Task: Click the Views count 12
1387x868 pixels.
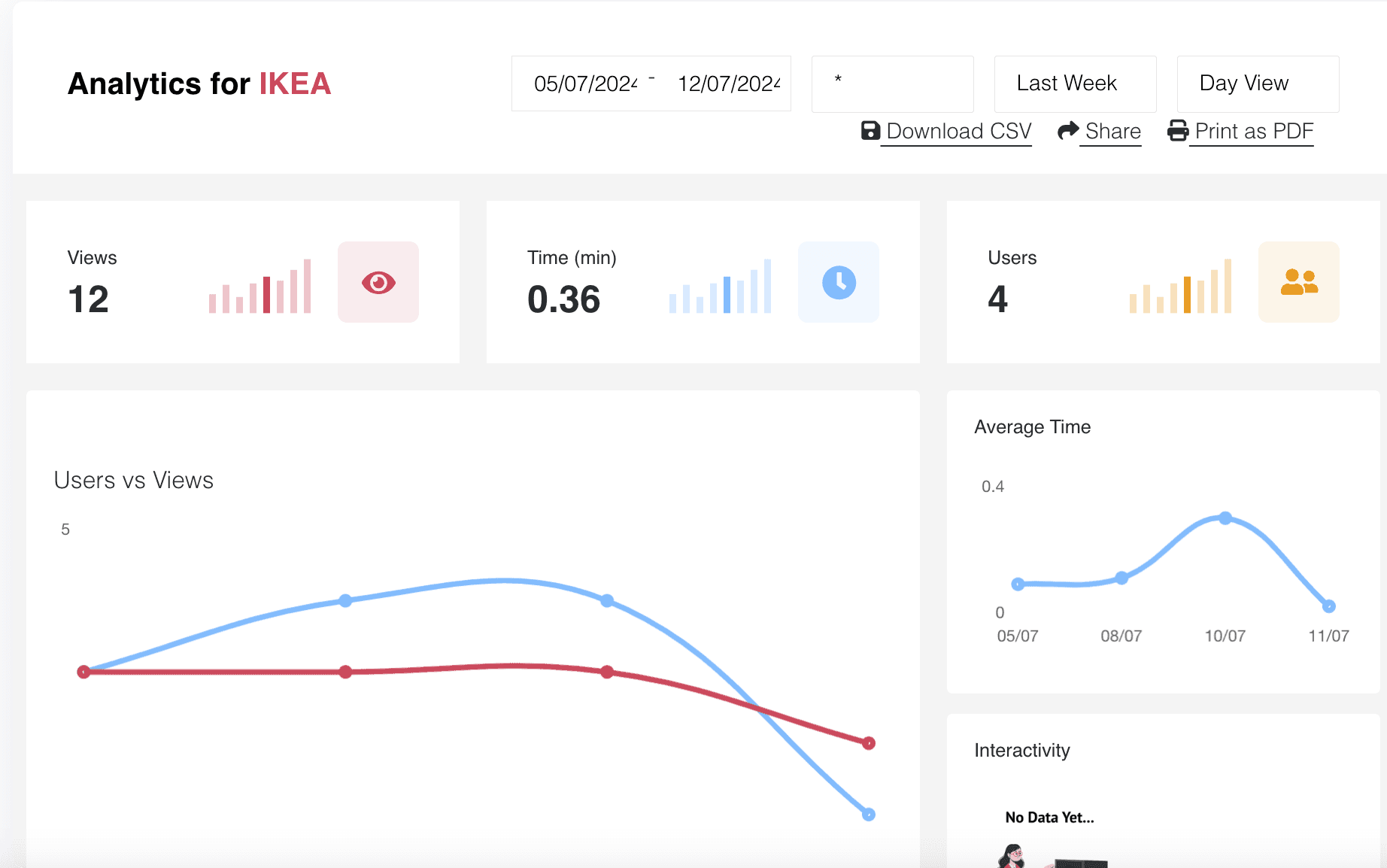Action: [89, 299]
